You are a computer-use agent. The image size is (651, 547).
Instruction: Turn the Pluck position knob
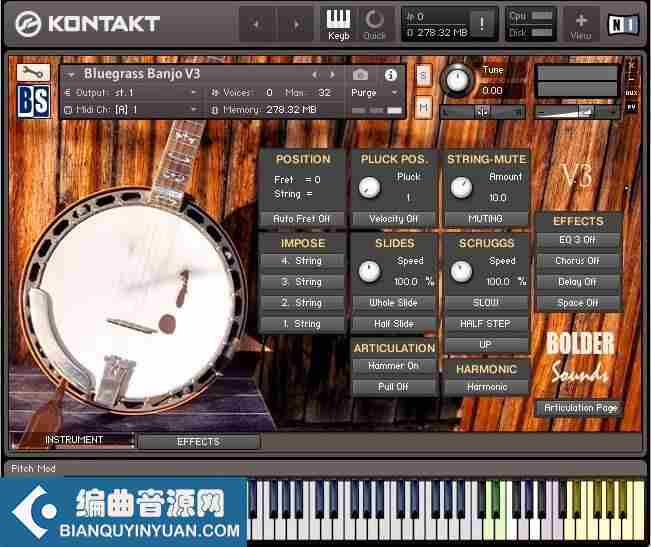coord(369,188)
